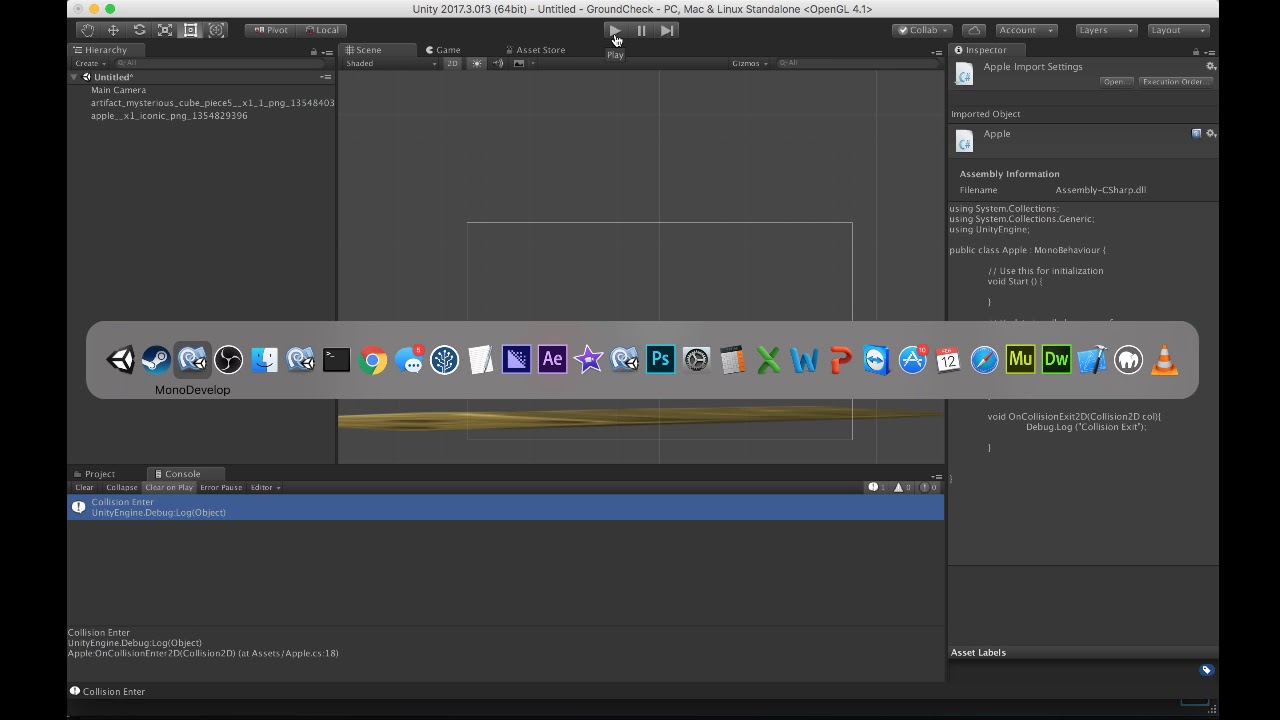
Task: Open the Apple script help icon
Action: (x=1196, y=134)
